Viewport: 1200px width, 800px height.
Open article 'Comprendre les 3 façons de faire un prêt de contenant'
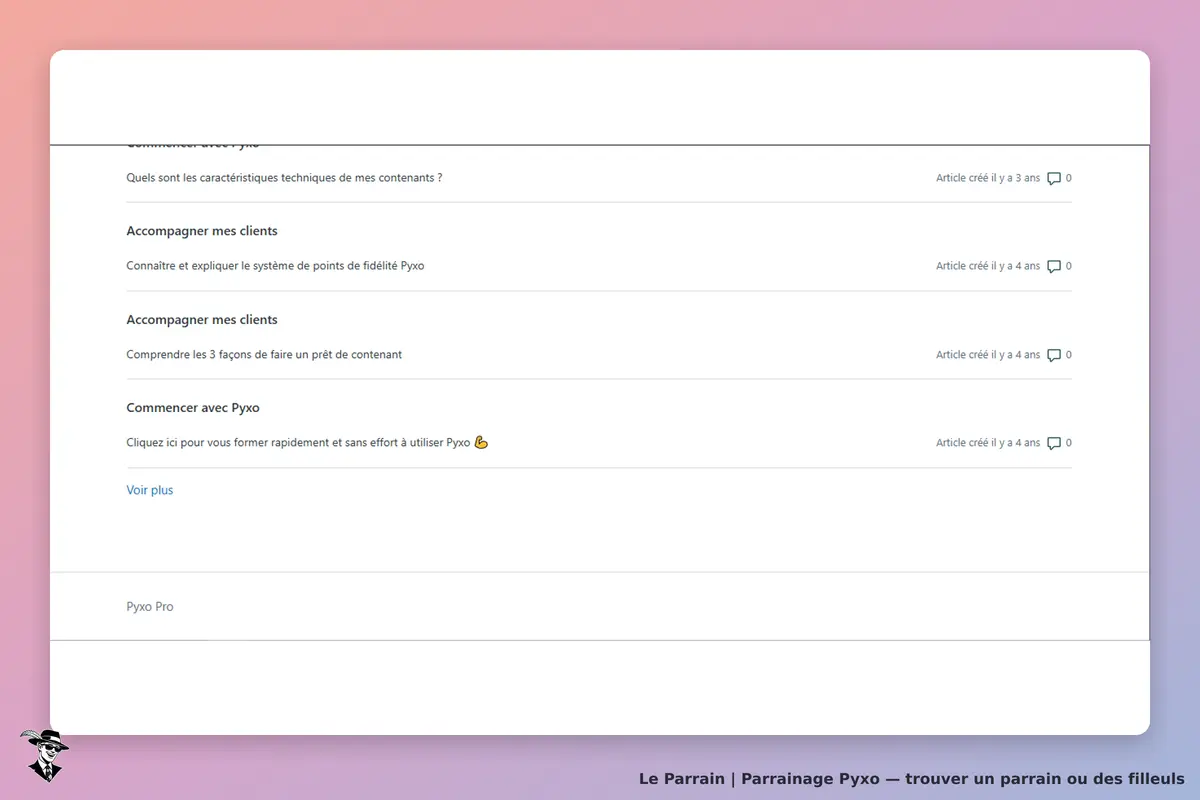(264, 355)
